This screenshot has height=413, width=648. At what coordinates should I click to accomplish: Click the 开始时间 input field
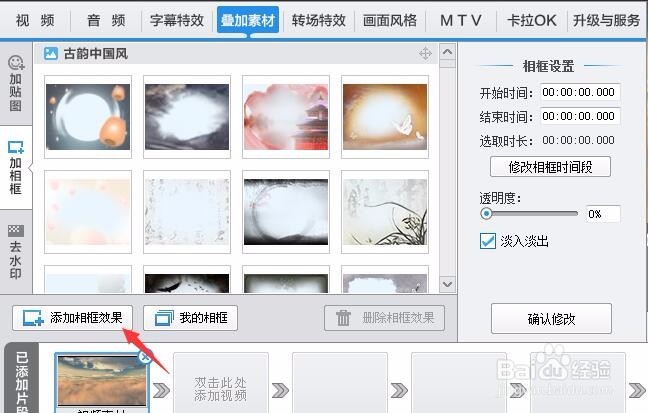pos(580,92)
